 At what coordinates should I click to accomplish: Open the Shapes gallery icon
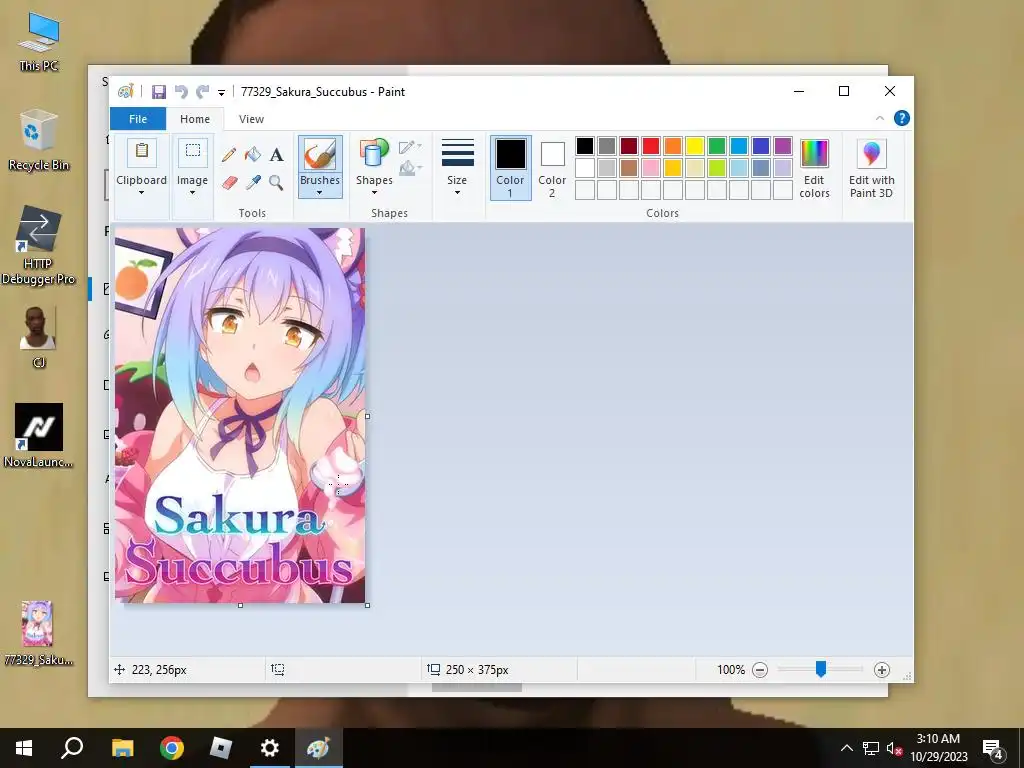[374, 154]
